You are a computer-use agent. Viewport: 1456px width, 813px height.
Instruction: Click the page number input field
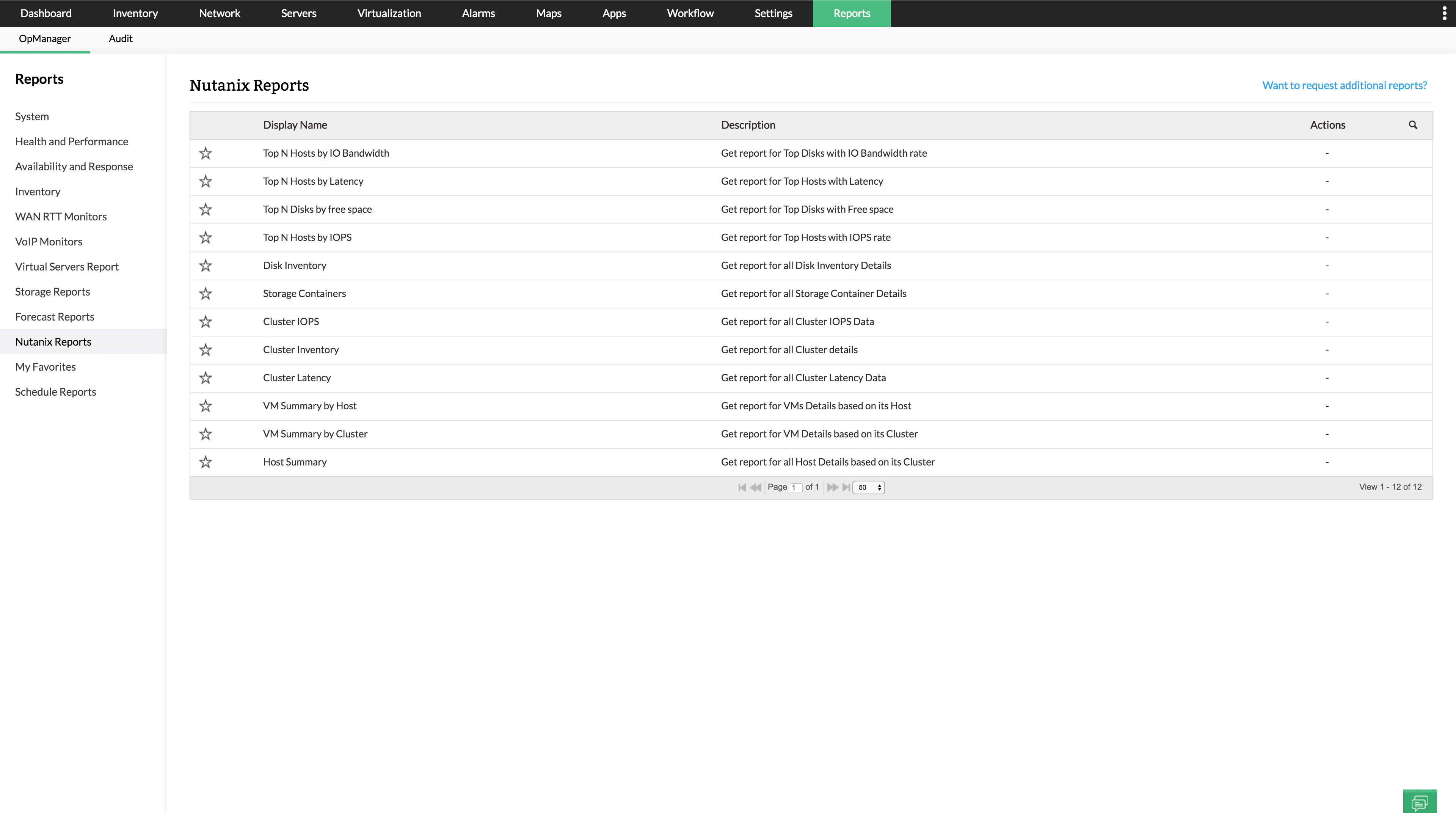tap(796, 487)
